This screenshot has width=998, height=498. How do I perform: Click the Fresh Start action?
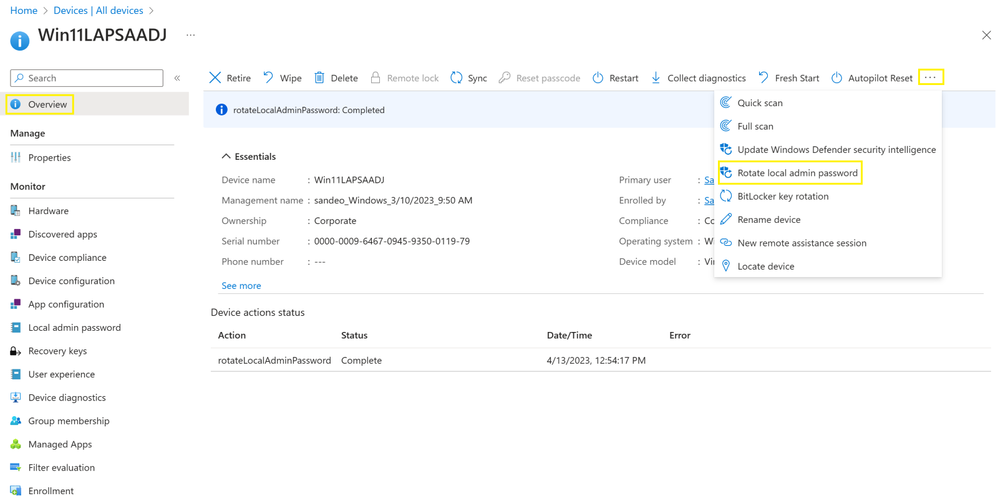pos(788,78)
